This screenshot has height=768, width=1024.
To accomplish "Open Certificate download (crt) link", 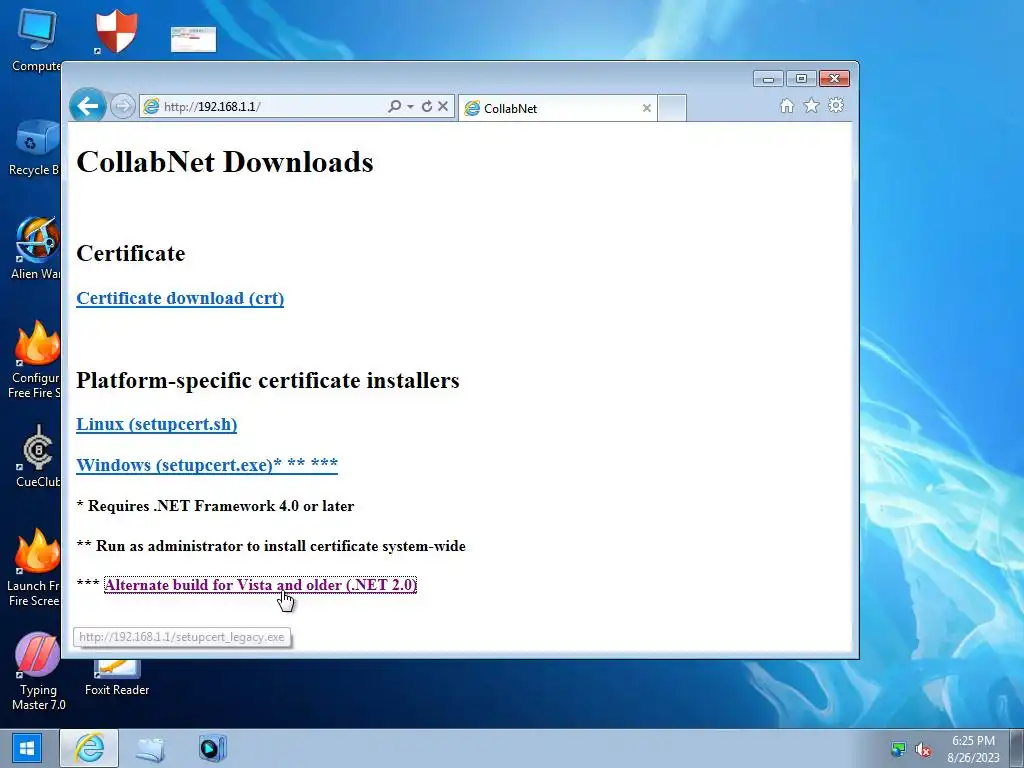I will [x=180, y=298].
